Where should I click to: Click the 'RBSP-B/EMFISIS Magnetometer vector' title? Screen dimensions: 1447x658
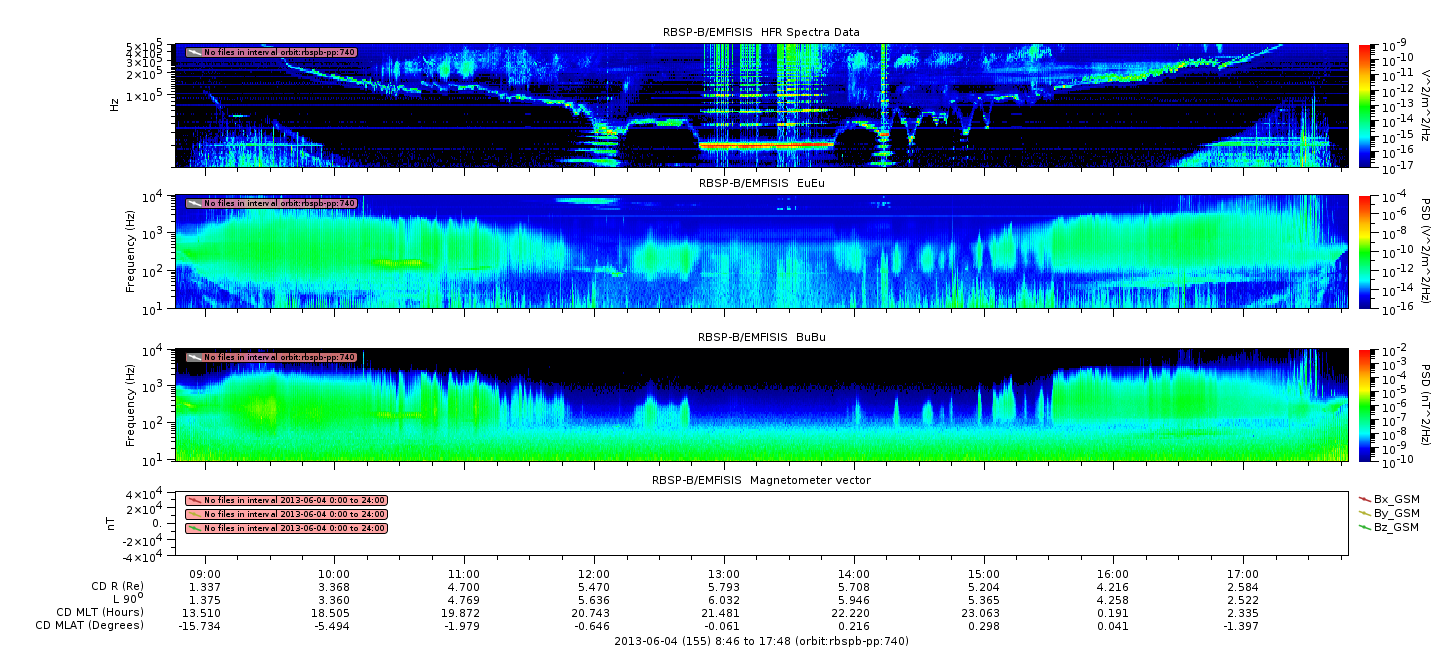(761, 480)
